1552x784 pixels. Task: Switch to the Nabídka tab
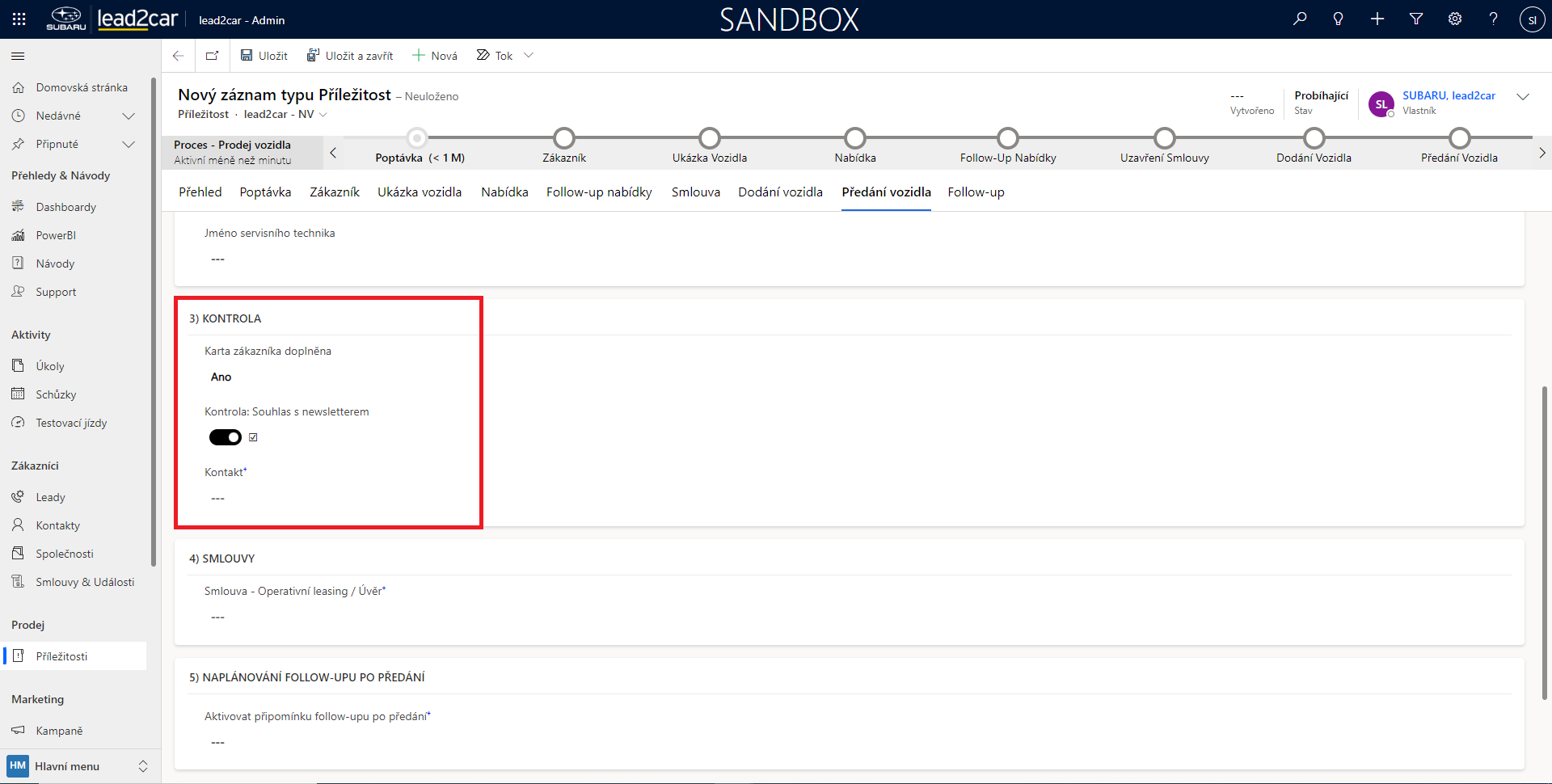coord(504,192)
